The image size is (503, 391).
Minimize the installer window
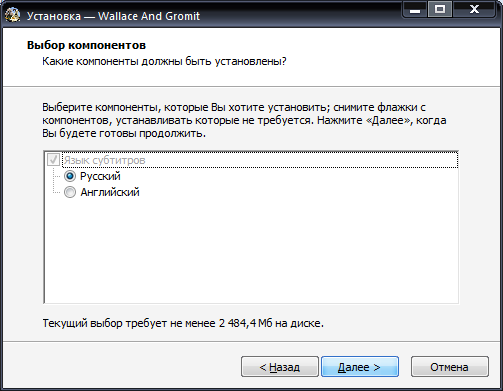pos(415,10)
